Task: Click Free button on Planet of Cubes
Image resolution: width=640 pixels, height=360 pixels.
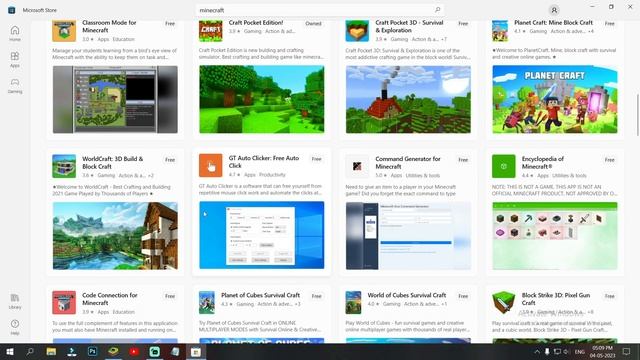Action: click(x=317, y=296)
